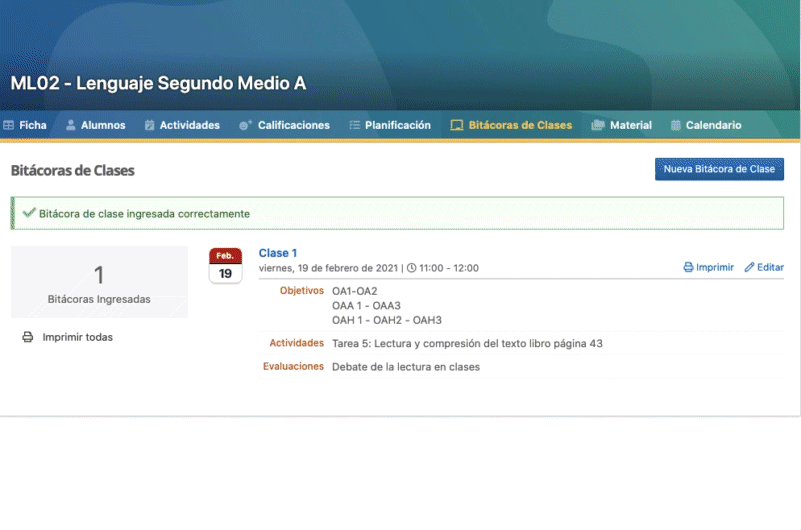Click the Bitácoras de Clases page heading
Image resolution: width=801 pixels, height=530 pixels.
coord(73,171)
